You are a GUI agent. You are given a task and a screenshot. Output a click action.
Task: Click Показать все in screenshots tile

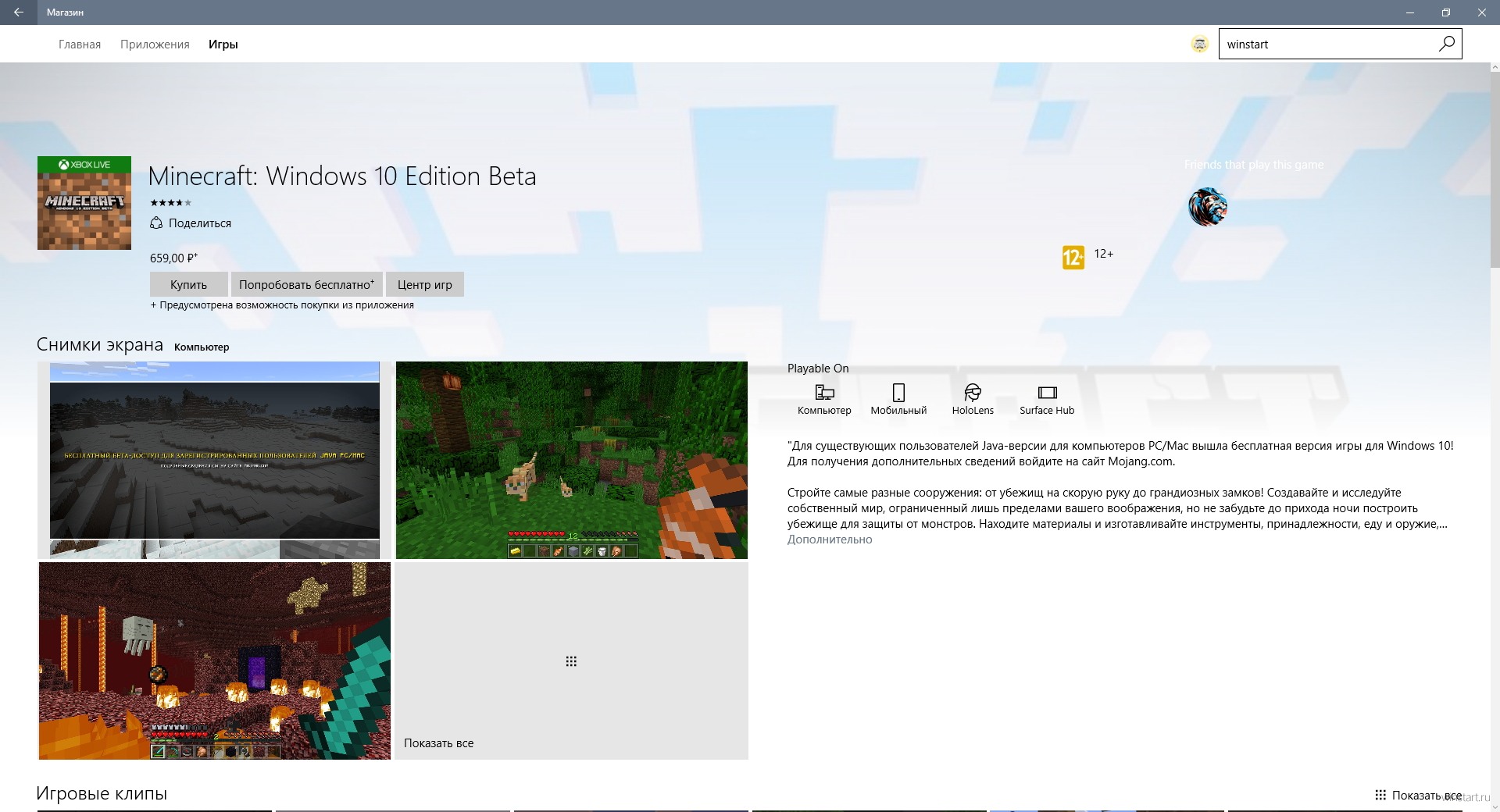pyautogui.click(x=438, y=743)
